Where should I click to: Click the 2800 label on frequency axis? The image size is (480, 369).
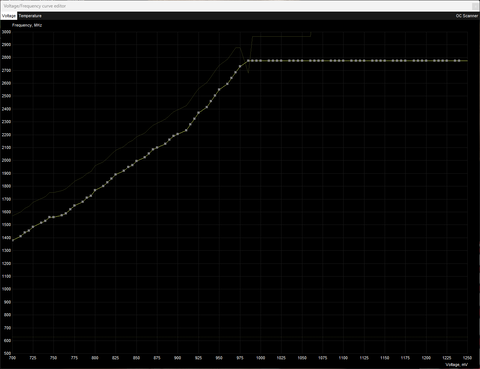[x=7, y=58]
